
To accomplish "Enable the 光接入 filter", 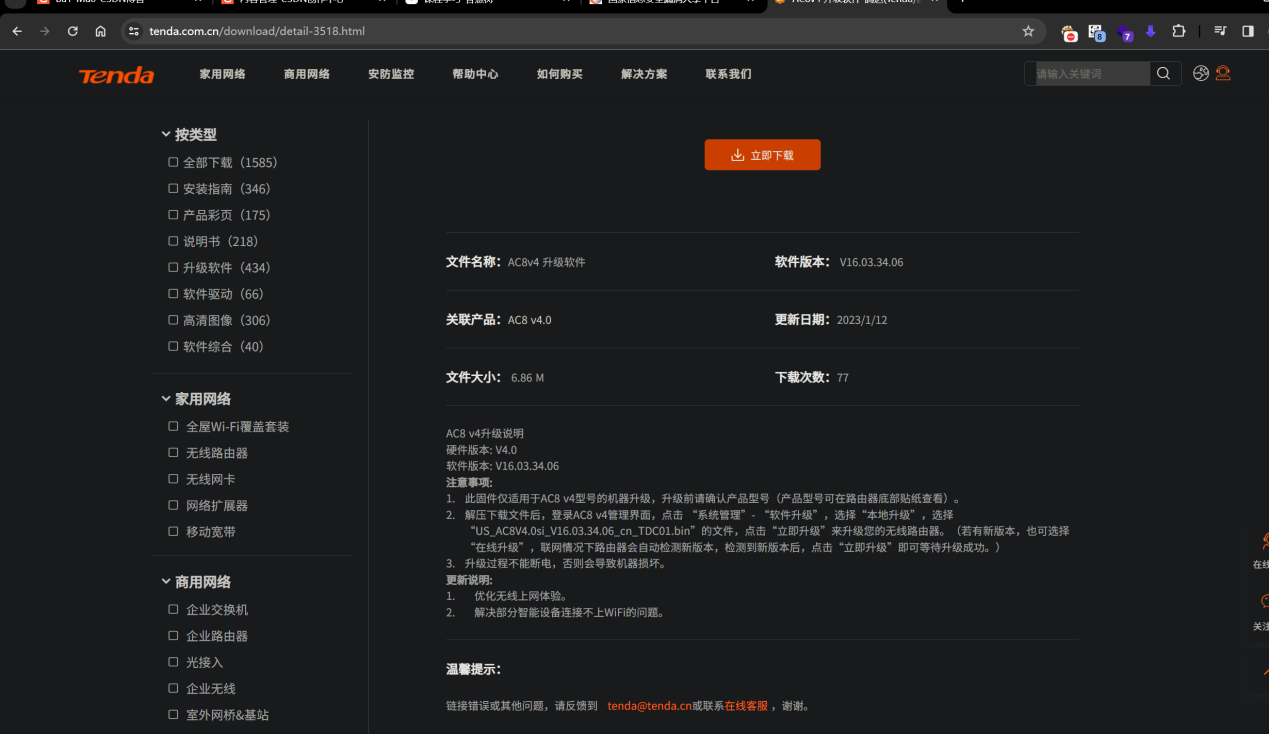I will tap(174, 662).
